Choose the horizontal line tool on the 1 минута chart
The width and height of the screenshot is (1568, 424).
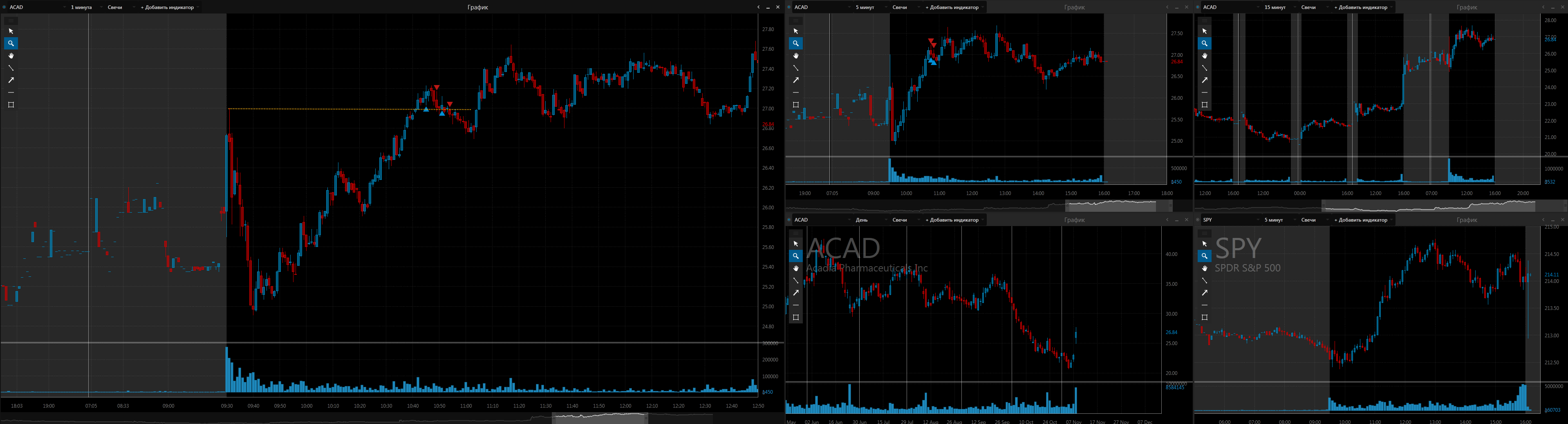tap(11, 92)
